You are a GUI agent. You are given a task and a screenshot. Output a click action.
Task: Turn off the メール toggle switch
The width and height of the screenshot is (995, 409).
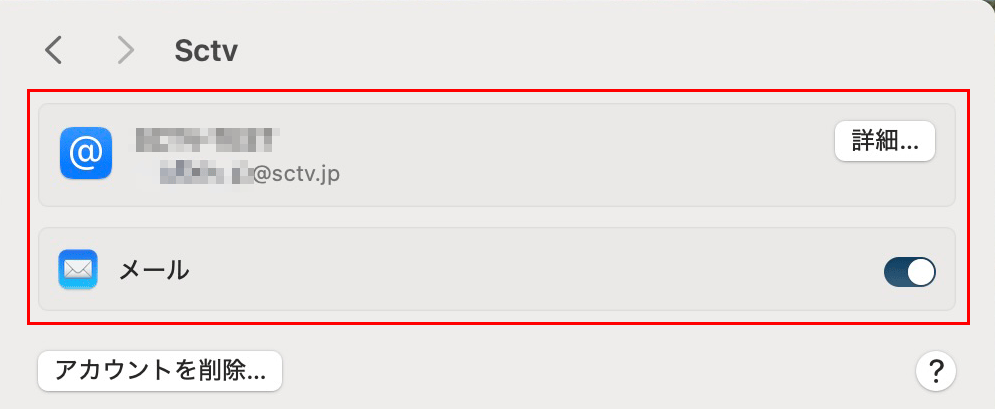909,272
